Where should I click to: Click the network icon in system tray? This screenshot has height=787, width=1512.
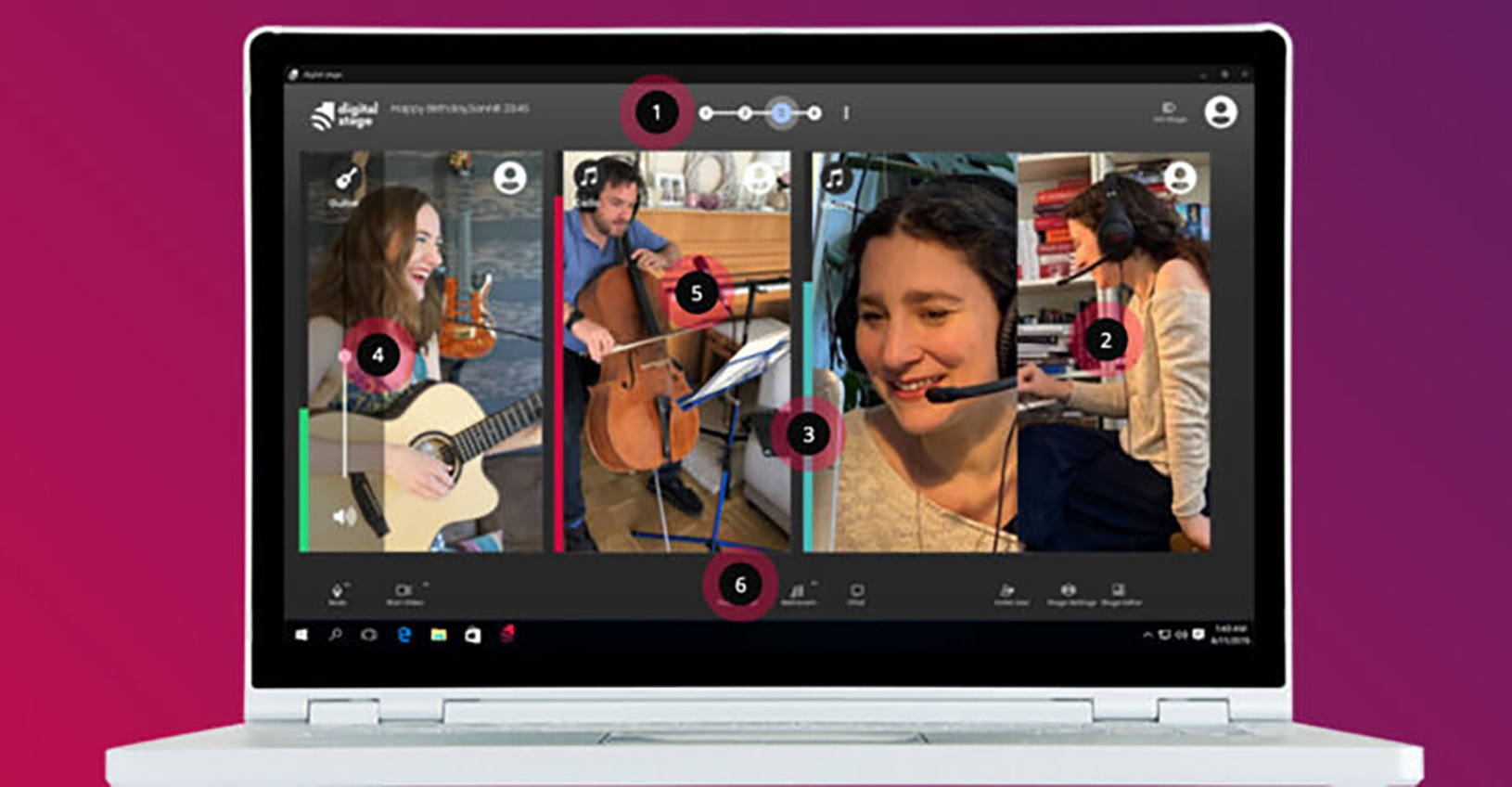click(x=1164, y=635)
